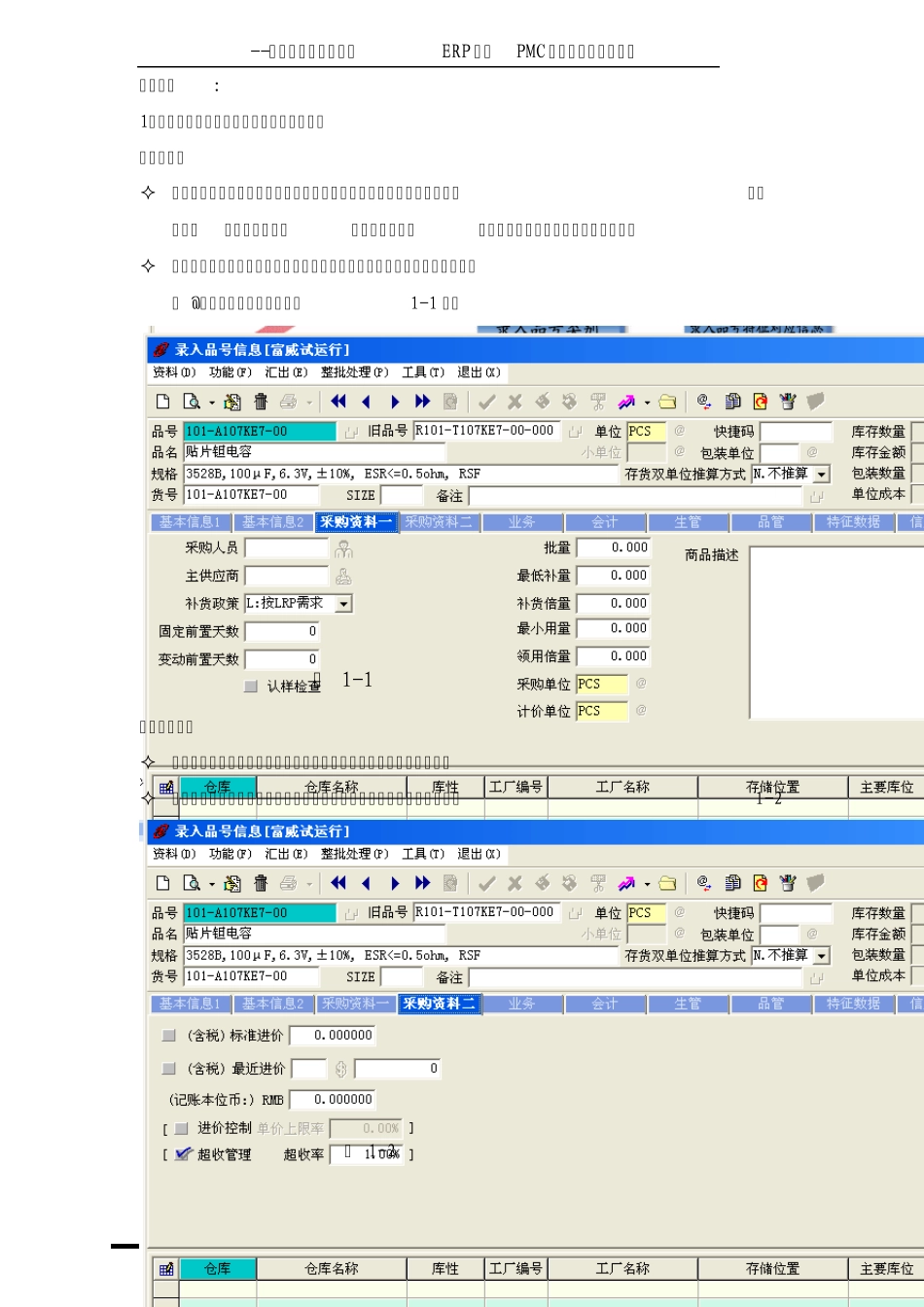Click the currency symbol icon beside 最近进价
Screen dimensions: 924x1307
click(x=341, y=1069)
